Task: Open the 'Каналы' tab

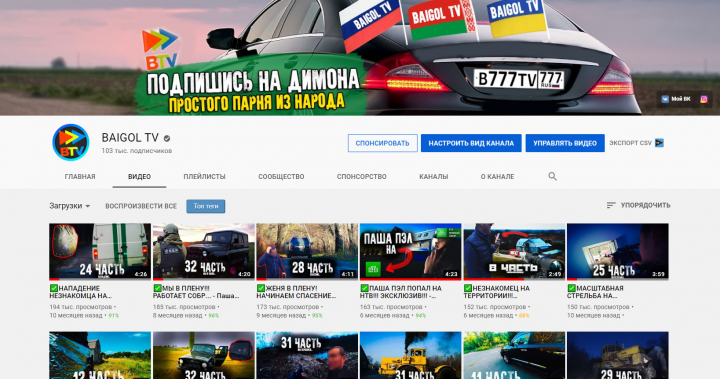Action: pos(433,176)
